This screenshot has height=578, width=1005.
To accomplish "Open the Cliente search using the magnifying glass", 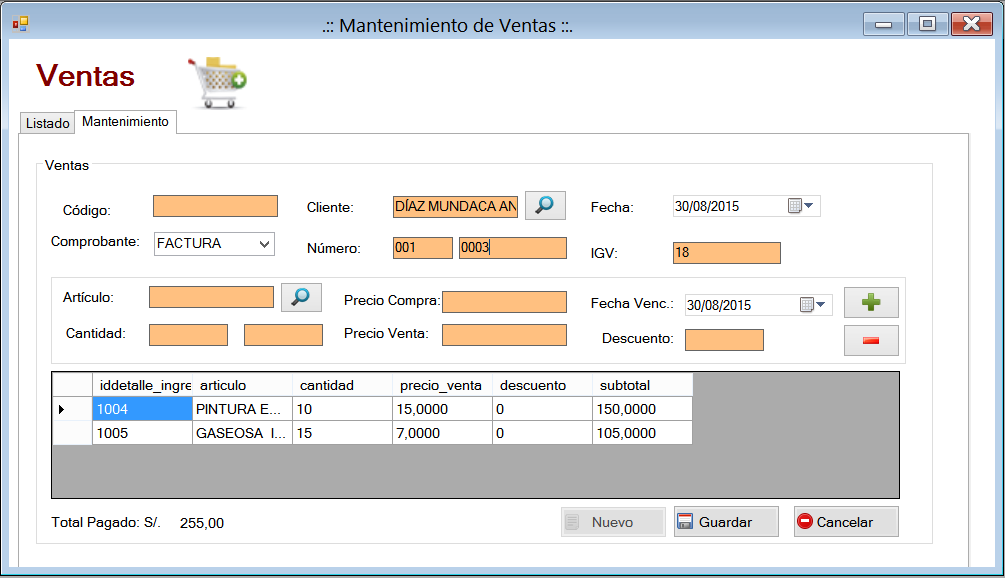I will click(x=545, y=205).
